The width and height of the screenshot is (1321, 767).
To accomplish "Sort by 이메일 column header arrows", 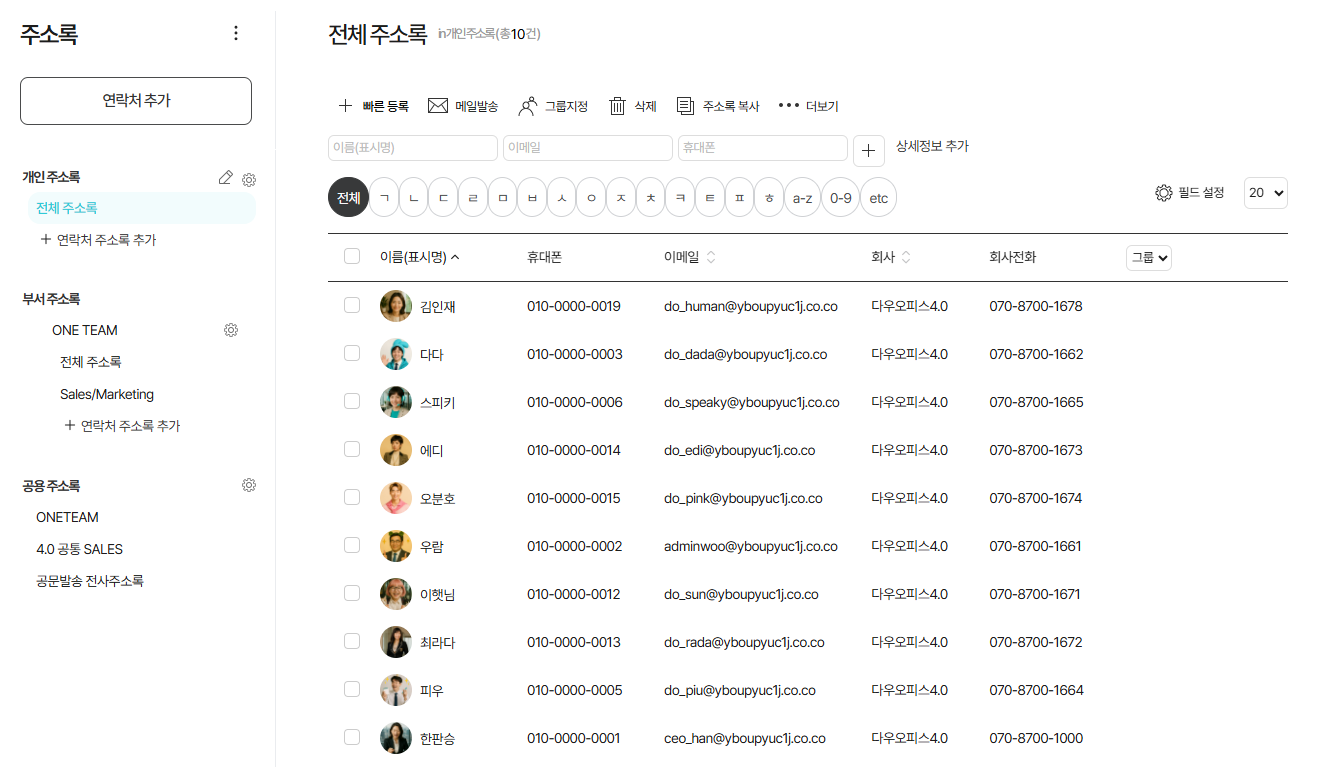I will pyautogui.click(x=711, y=257).
